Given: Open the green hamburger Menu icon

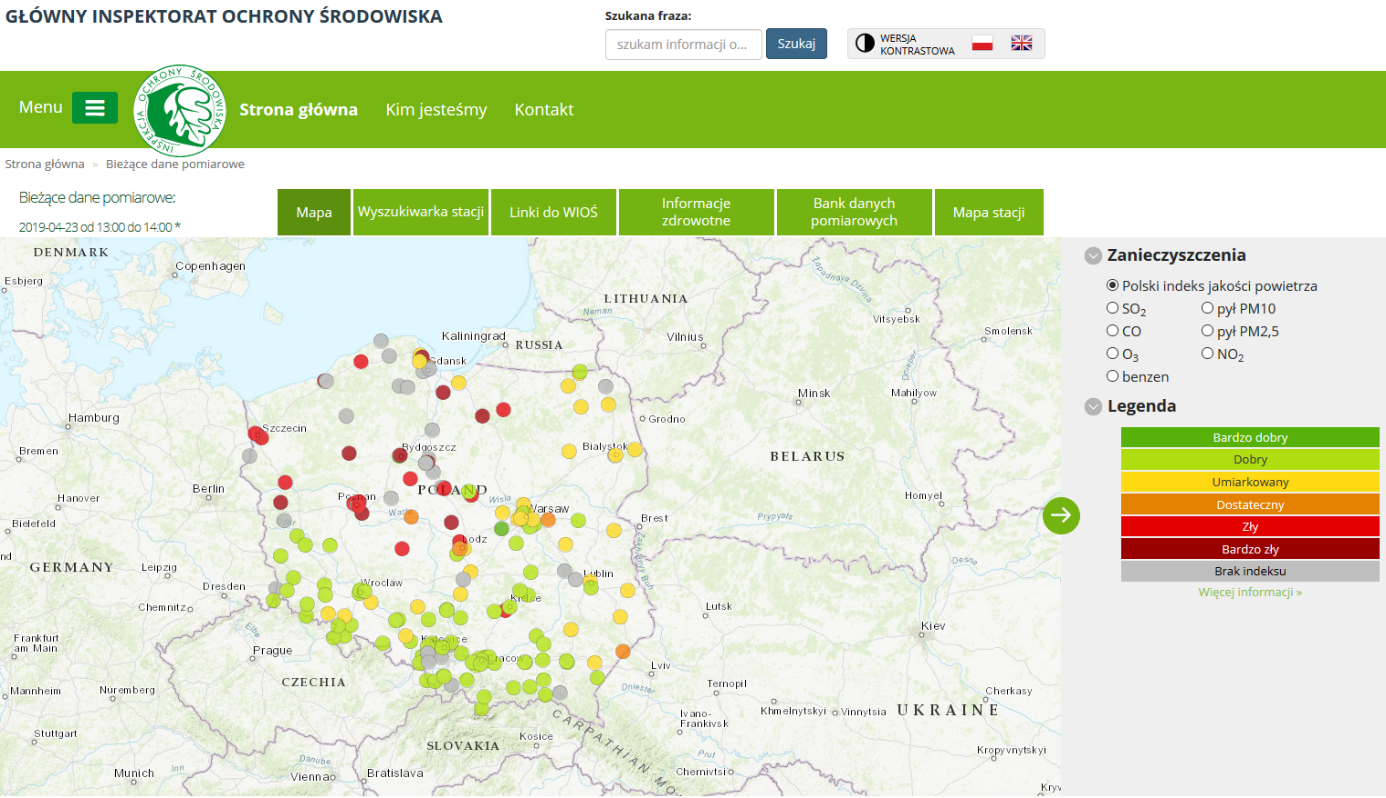Looking at the screenshot, I should [95, 108].
